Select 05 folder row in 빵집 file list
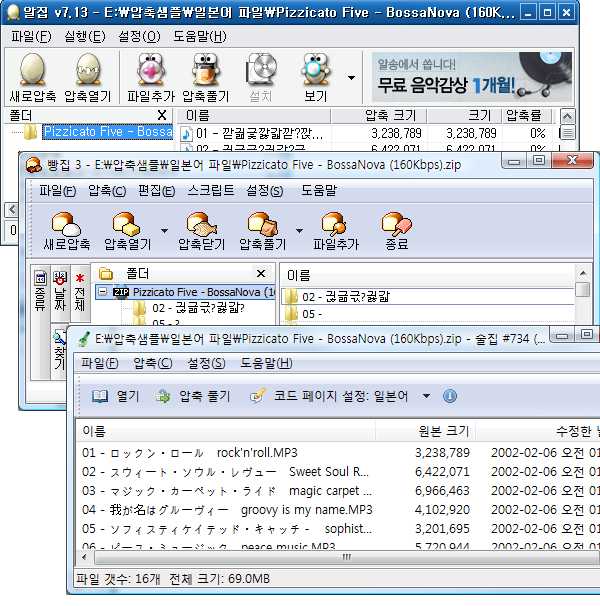 tap(428, 314)
